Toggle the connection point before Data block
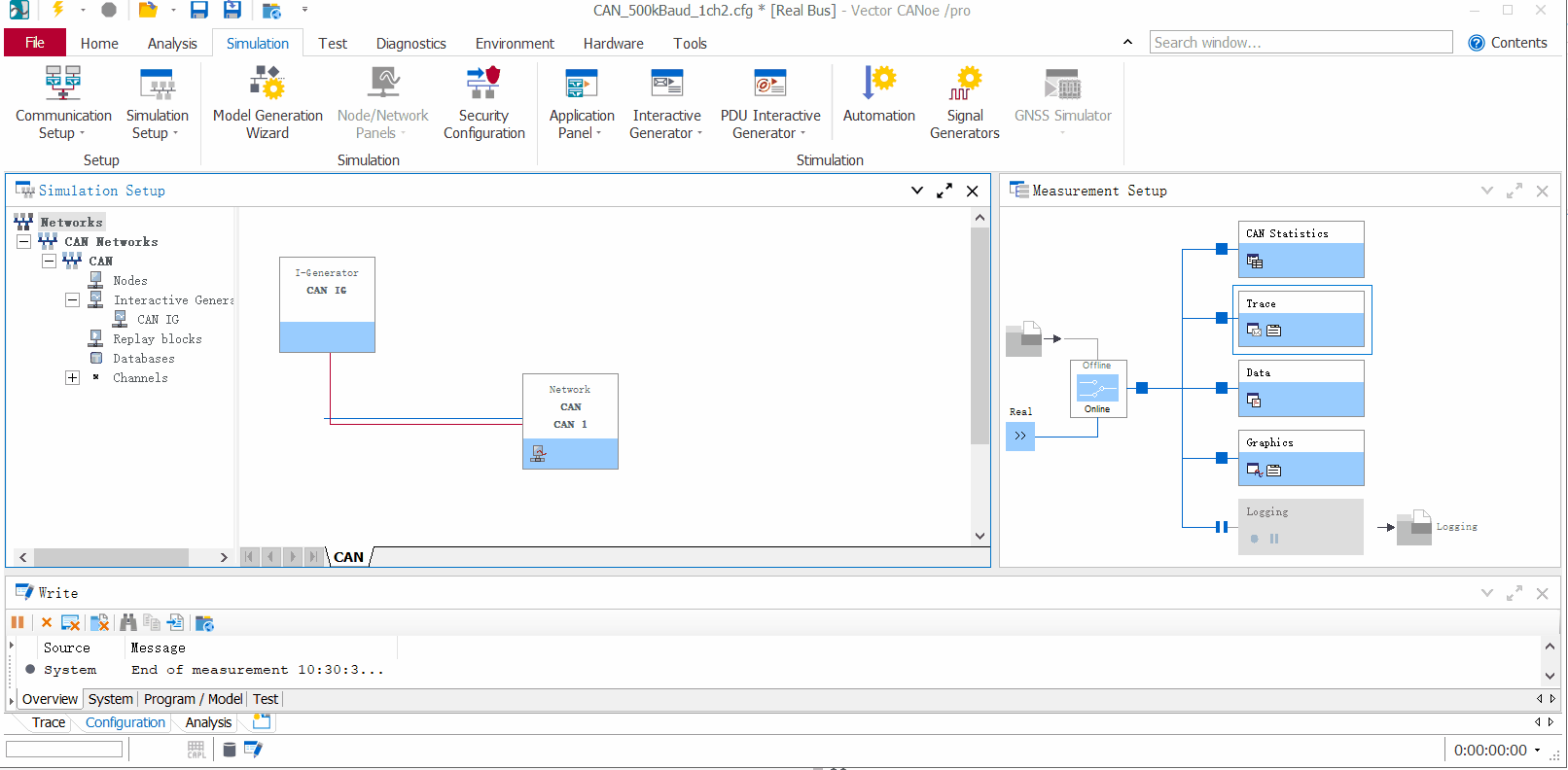This screenshot has height=770, width=1568. pyautogui.click(x=1222, y=388)
